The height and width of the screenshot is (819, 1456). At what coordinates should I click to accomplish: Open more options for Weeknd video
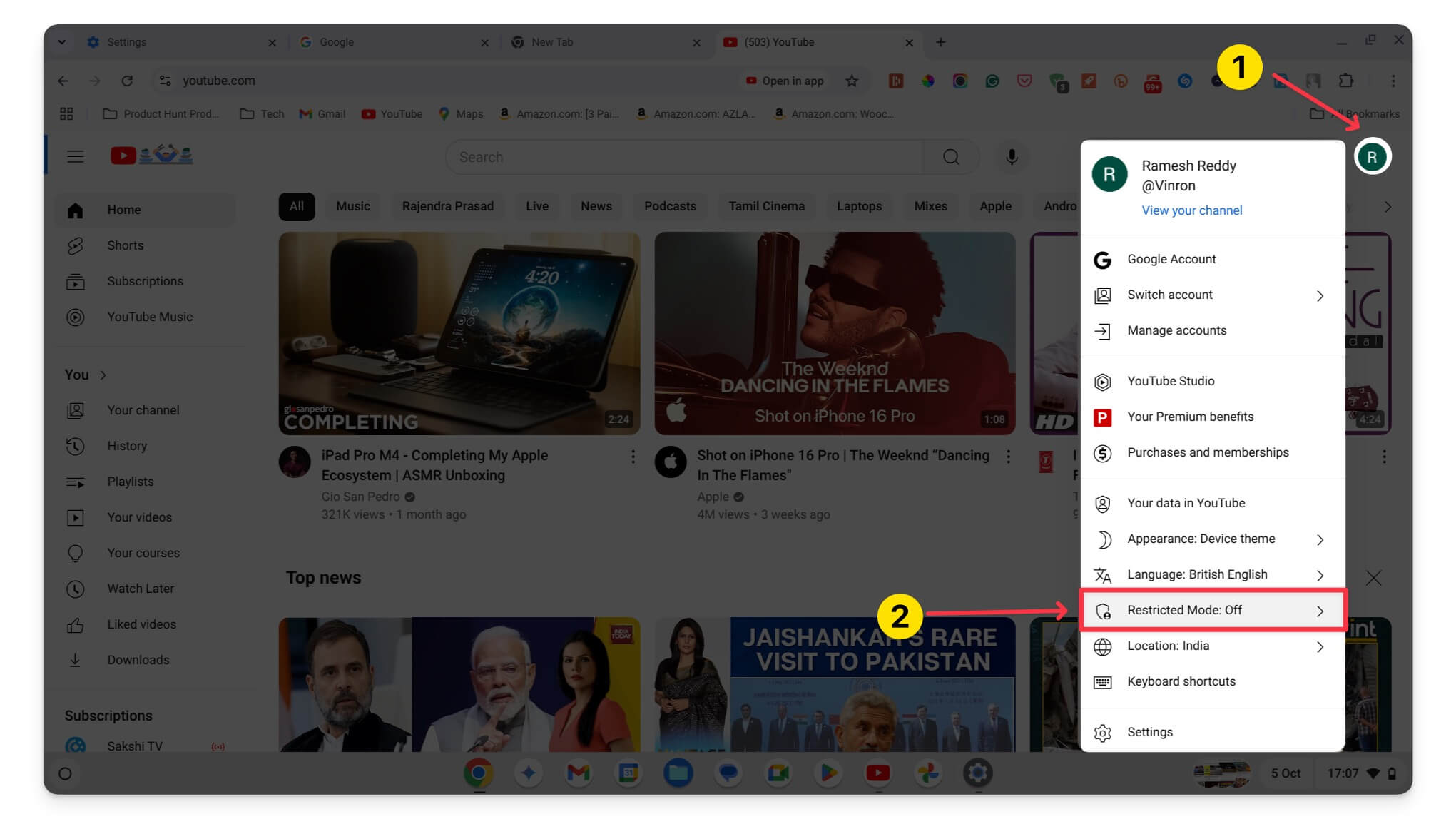tap(1008, 457)
